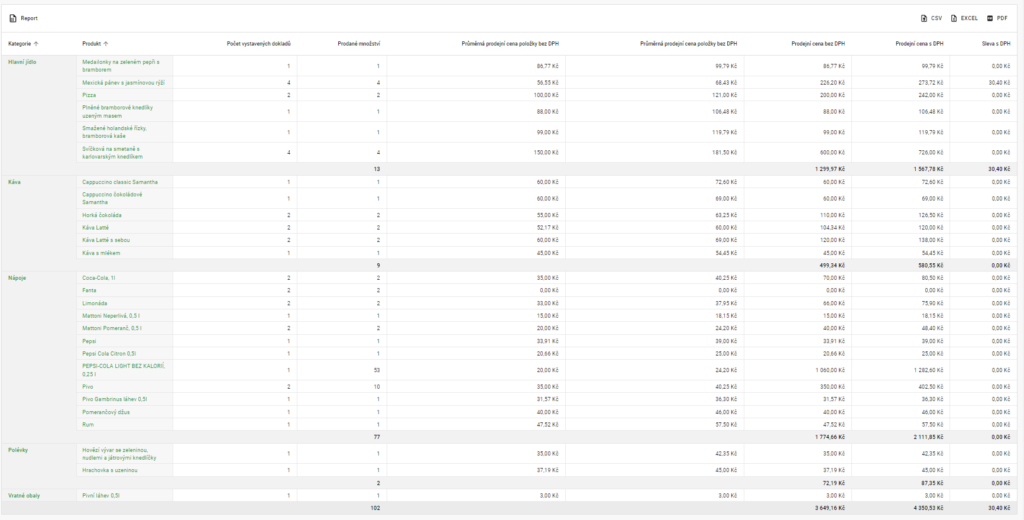The width and height of the screenshot is (1024, 520).
Task: Export the report to Excel
Action: click(x=956, y=18)
